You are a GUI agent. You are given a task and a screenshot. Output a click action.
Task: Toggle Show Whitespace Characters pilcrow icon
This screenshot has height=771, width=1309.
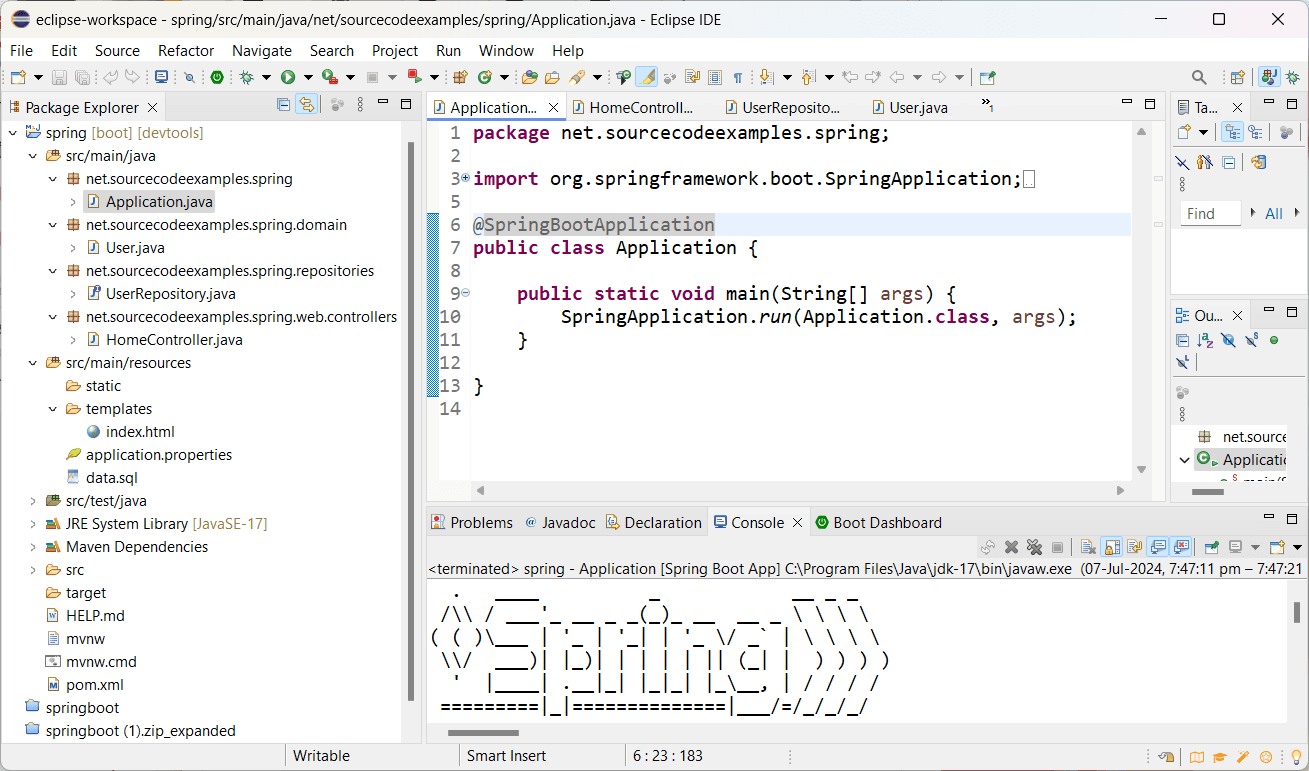click(738, 77)
